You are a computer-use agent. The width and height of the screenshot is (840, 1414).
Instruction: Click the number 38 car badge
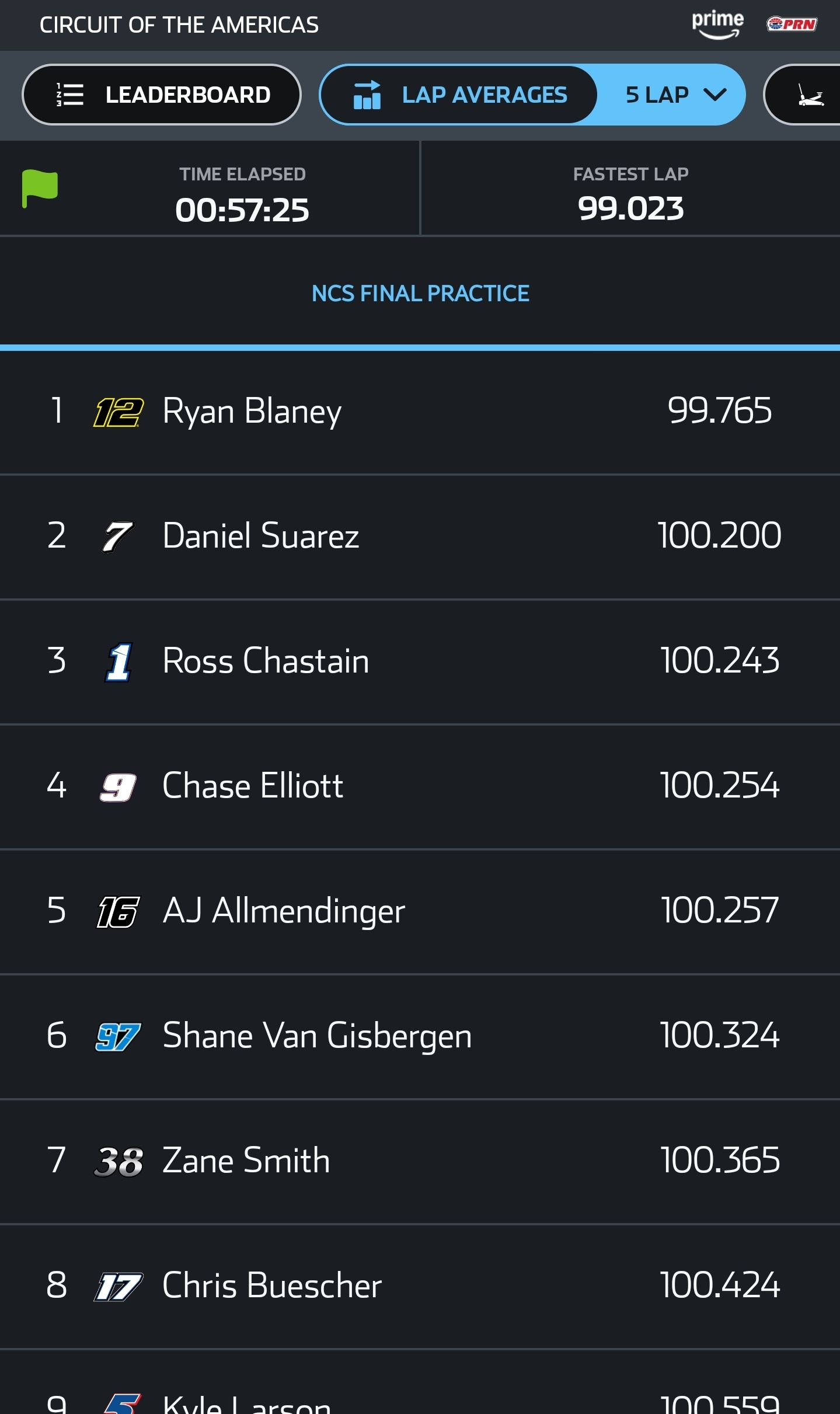coord(118,1162)
